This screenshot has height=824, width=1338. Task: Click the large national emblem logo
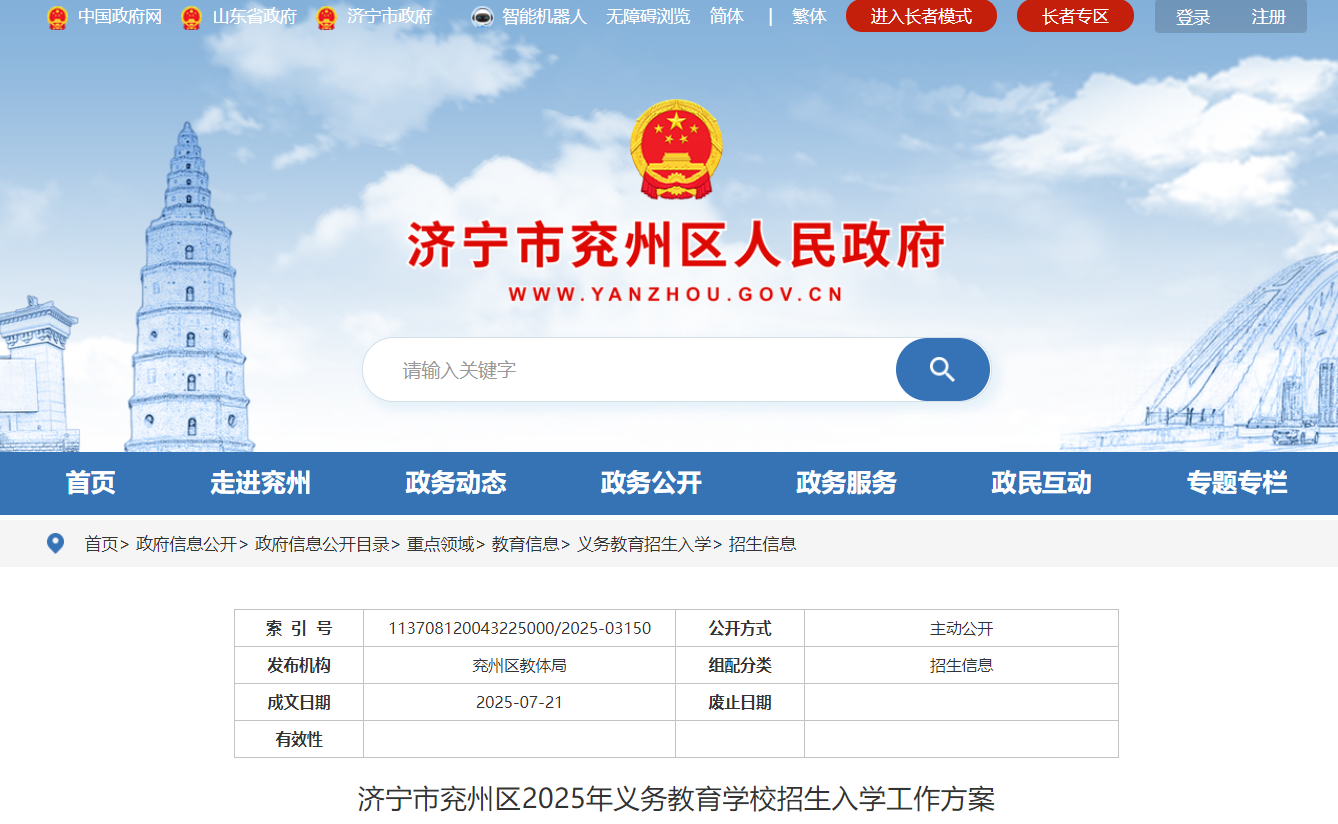(676, 150)
